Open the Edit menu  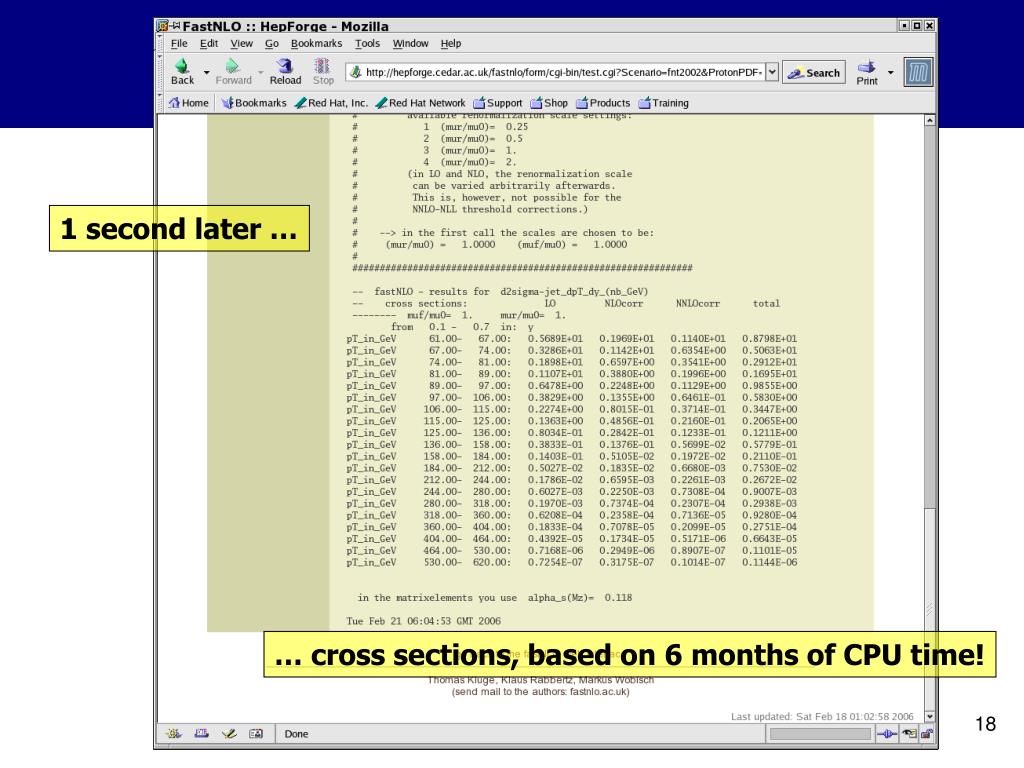click(x=209, y=43)
